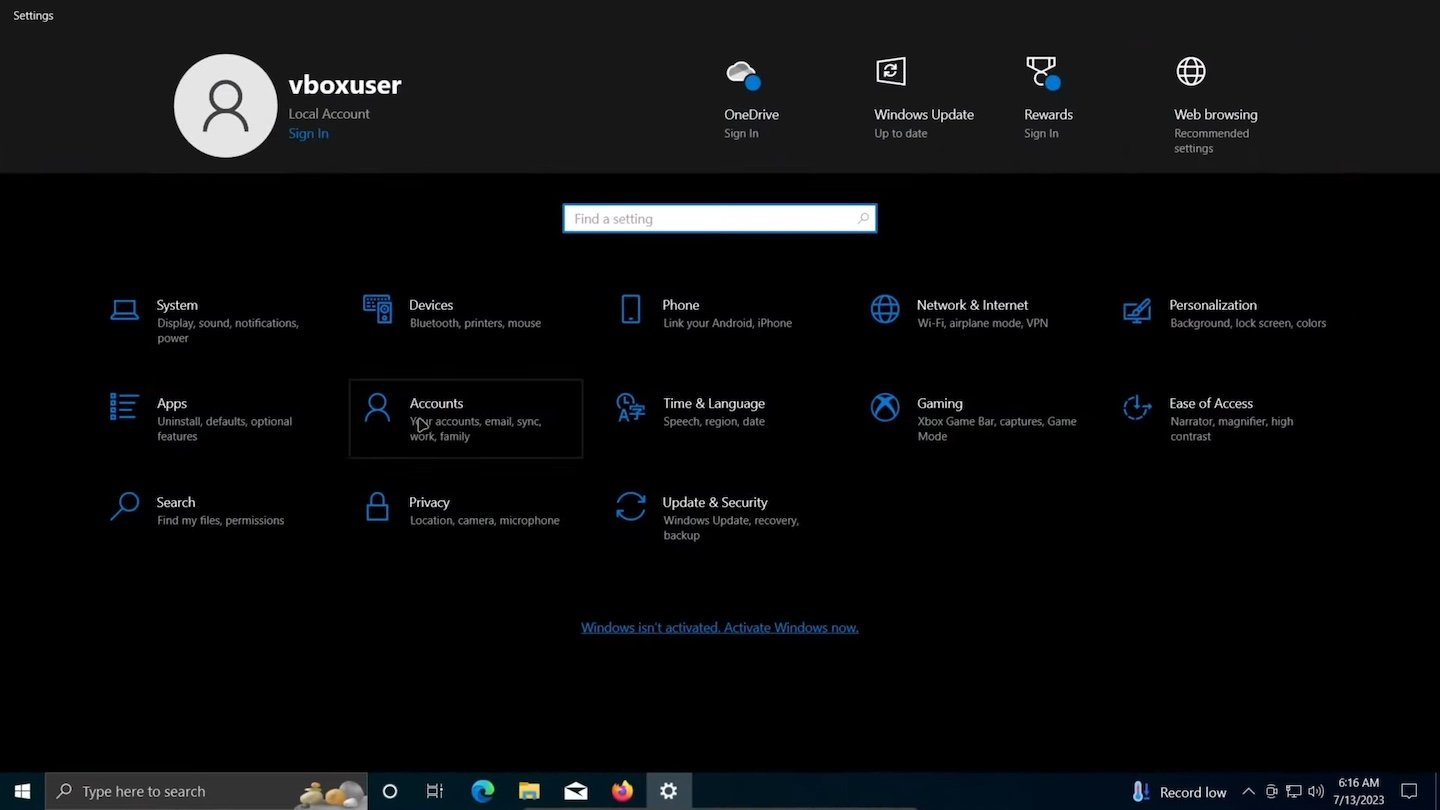Click the Windows Update Up to date label
Image resolution: width=1440 pixels, height=810 pixels.
pos(901,133)
